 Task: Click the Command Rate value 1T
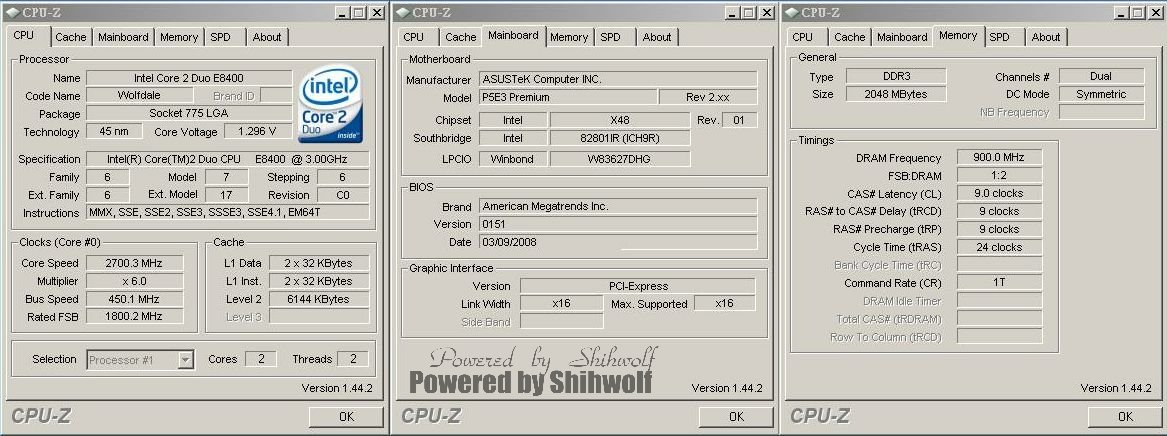pos(1000,283)
